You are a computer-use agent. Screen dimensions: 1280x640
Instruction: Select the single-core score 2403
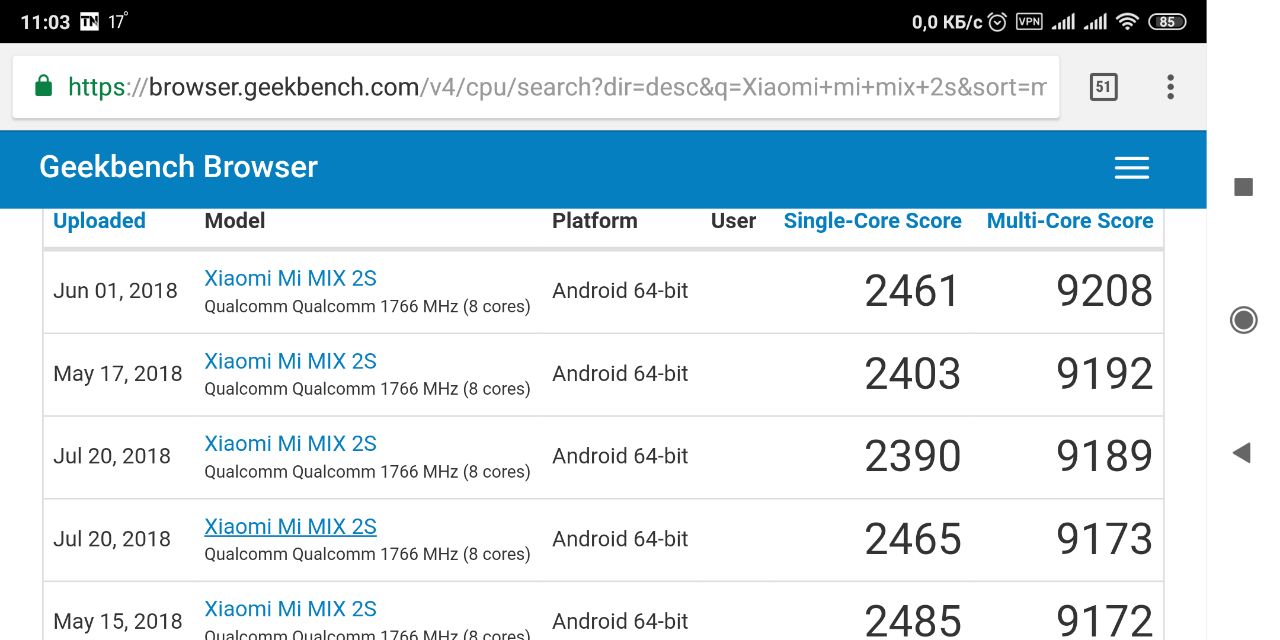(x=912, y=374)
